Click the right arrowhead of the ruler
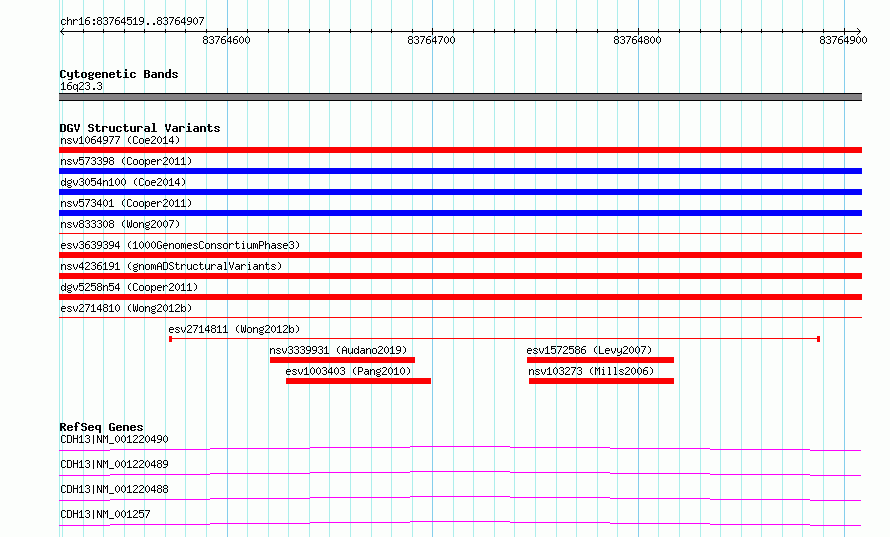Viewport: 890px width, 537px height. click(x=859, y=31)
